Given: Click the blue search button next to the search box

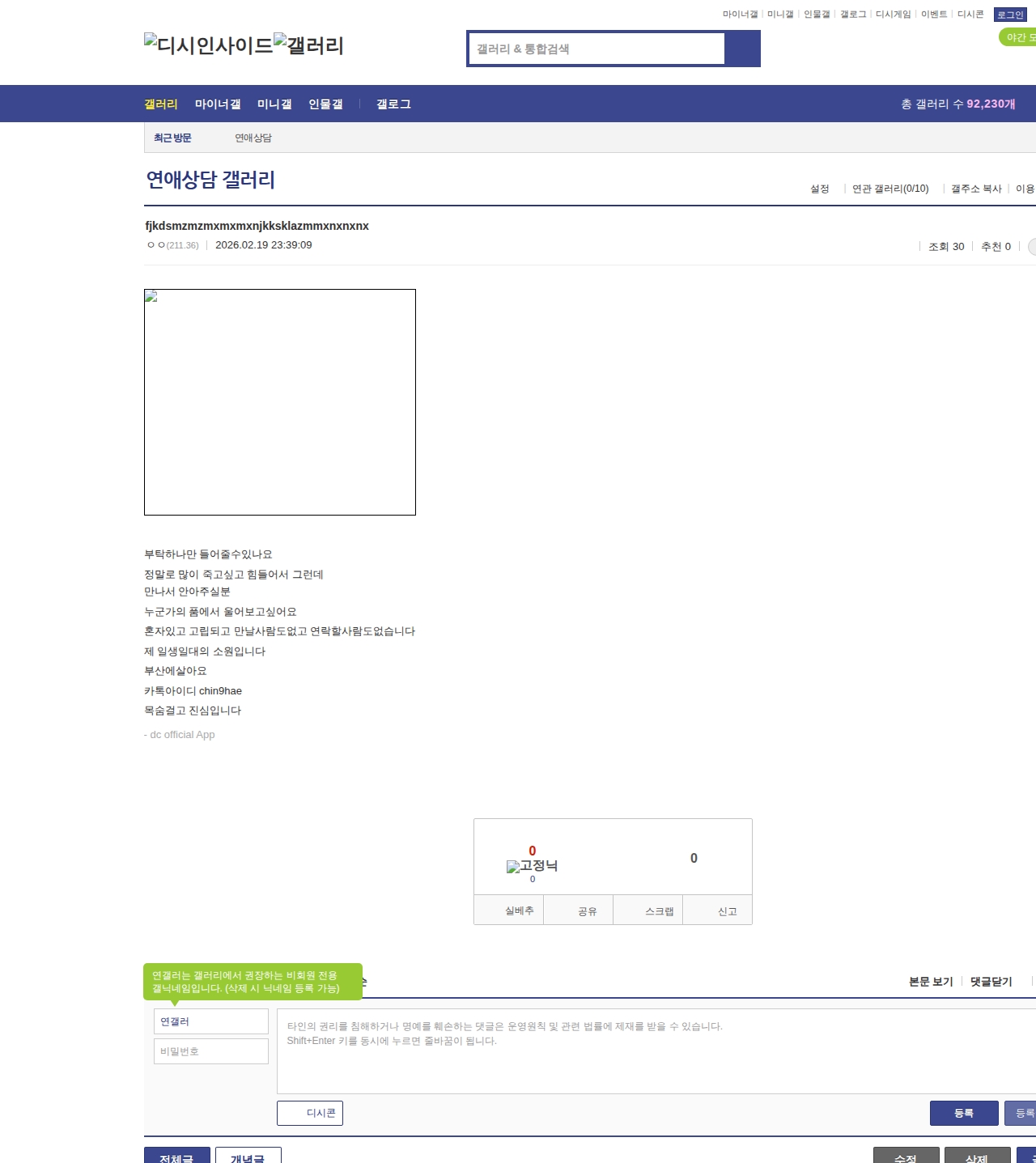Looking at the screenshot, I should [742, 49].
